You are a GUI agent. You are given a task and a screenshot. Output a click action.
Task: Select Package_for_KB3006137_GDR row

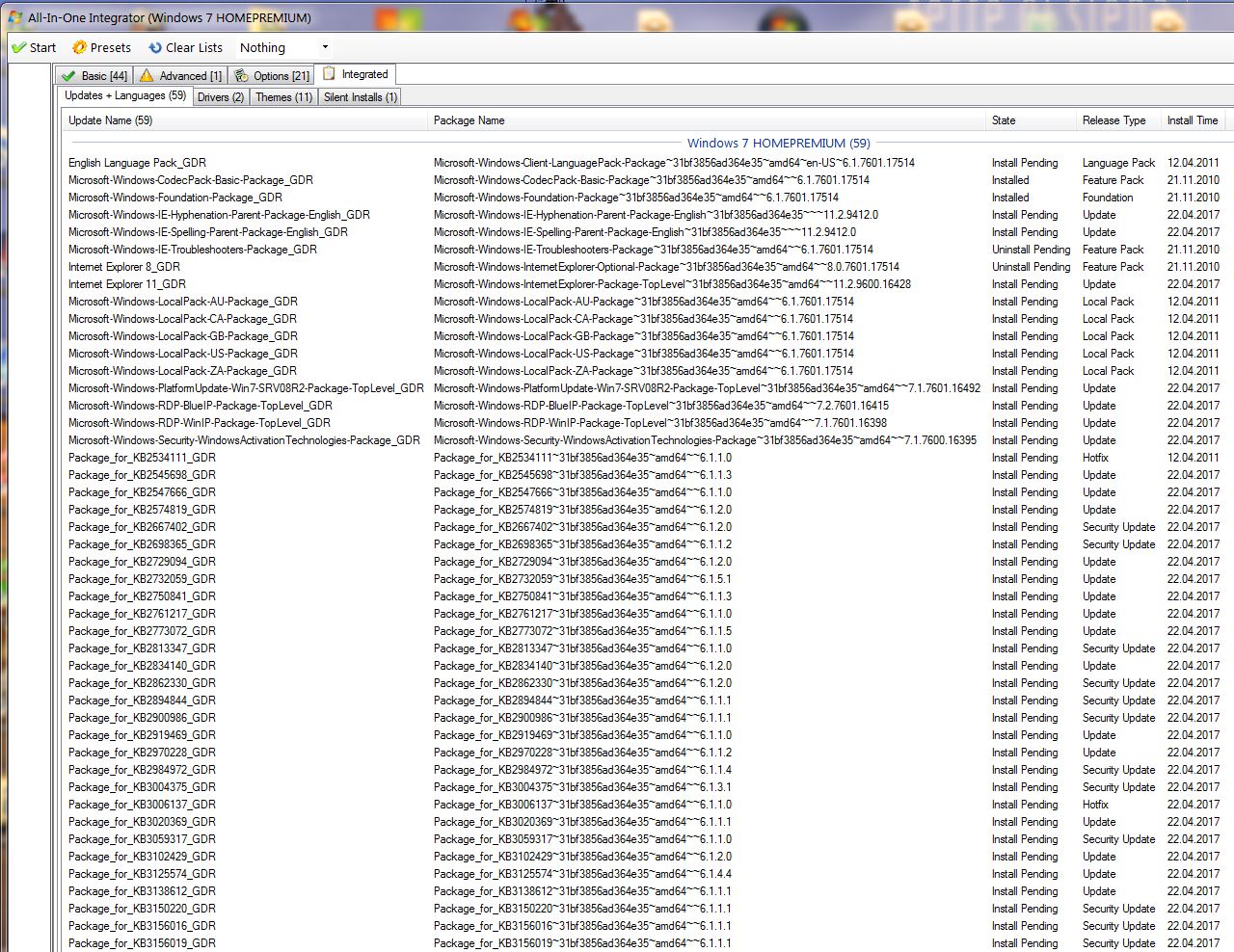point(644,805)
